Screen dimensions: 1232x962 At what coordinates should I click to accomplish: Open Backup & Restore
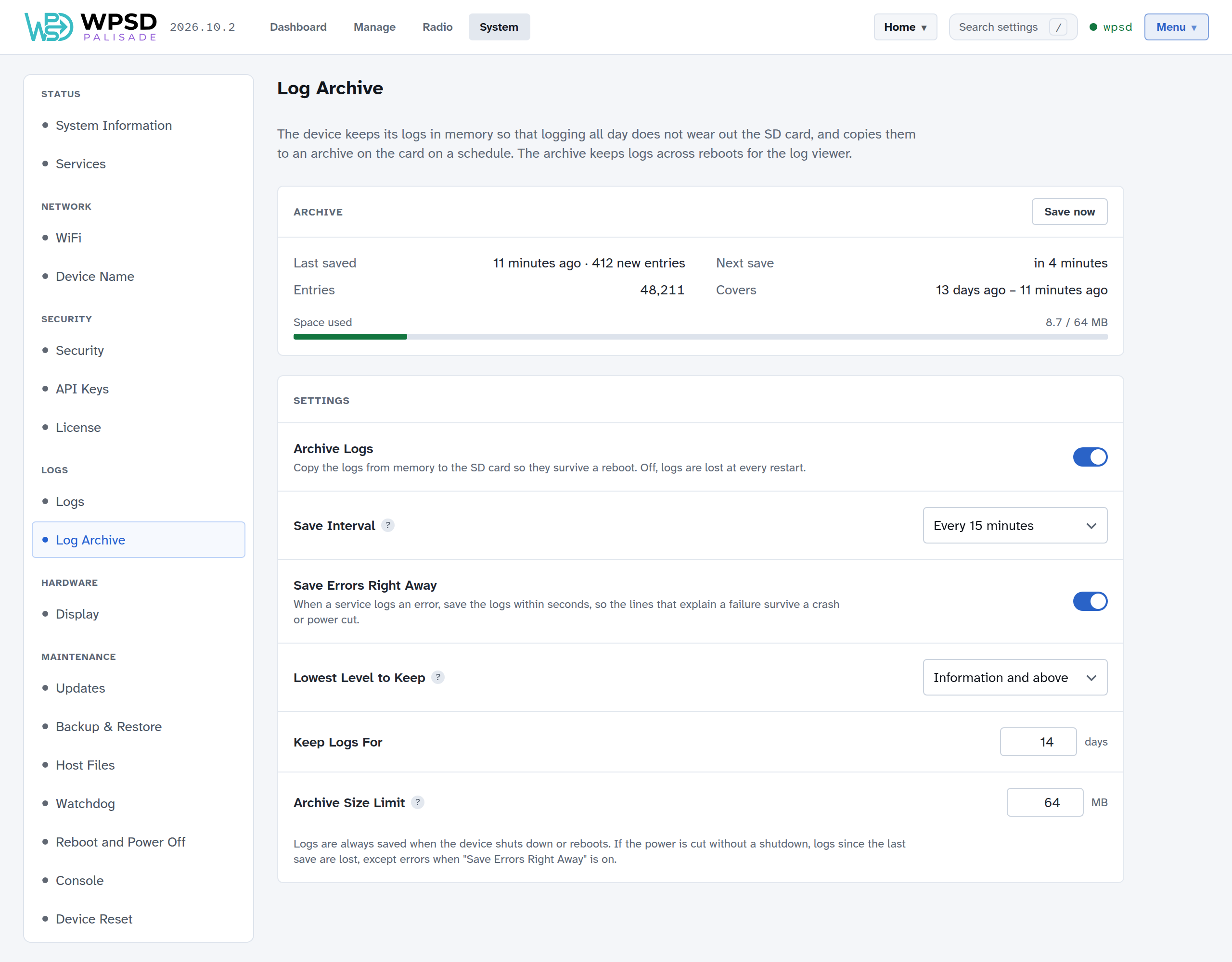pyautogui.click(x=138, y=726)
